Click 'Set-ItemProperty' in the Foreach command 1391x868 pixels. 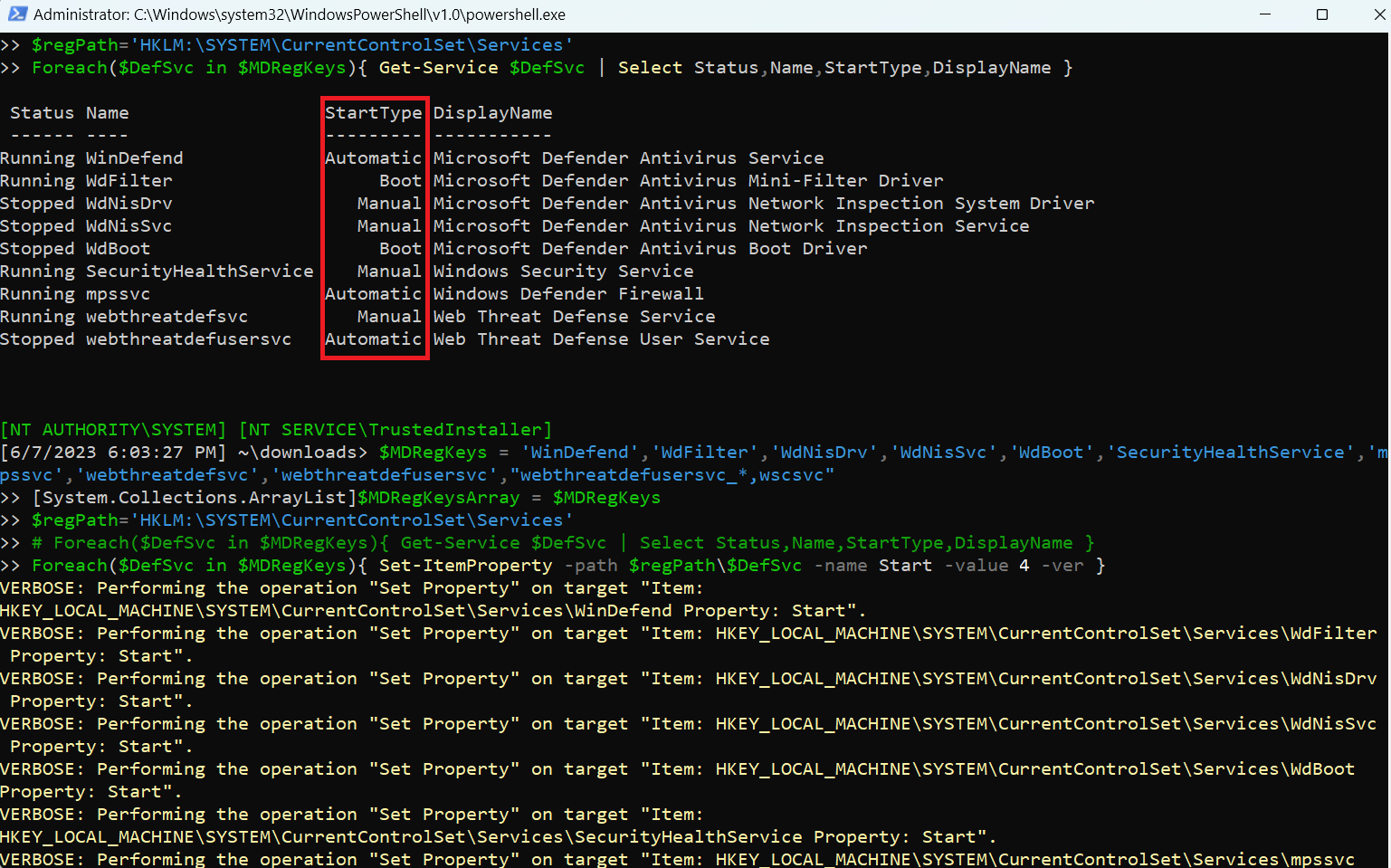(x=466, y=566)
